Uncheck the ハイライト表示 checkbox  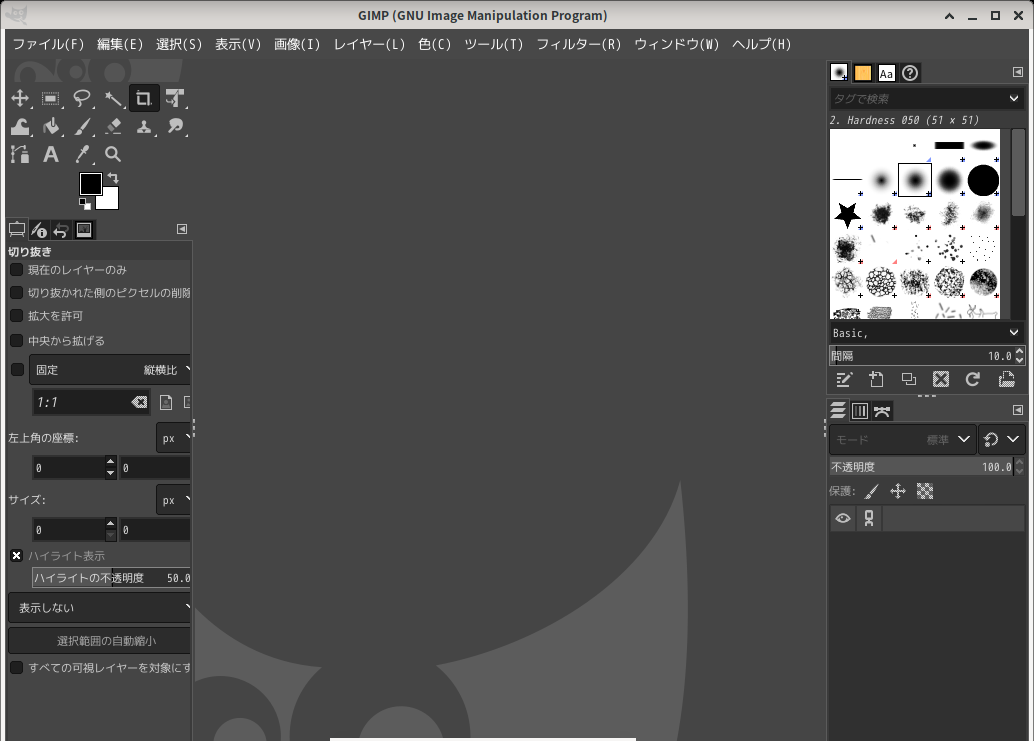(16, 555)
